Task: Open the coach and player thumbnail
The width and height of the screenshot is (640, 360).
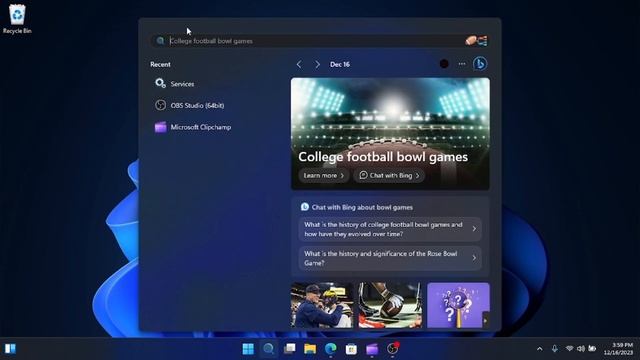Action: 322,305
